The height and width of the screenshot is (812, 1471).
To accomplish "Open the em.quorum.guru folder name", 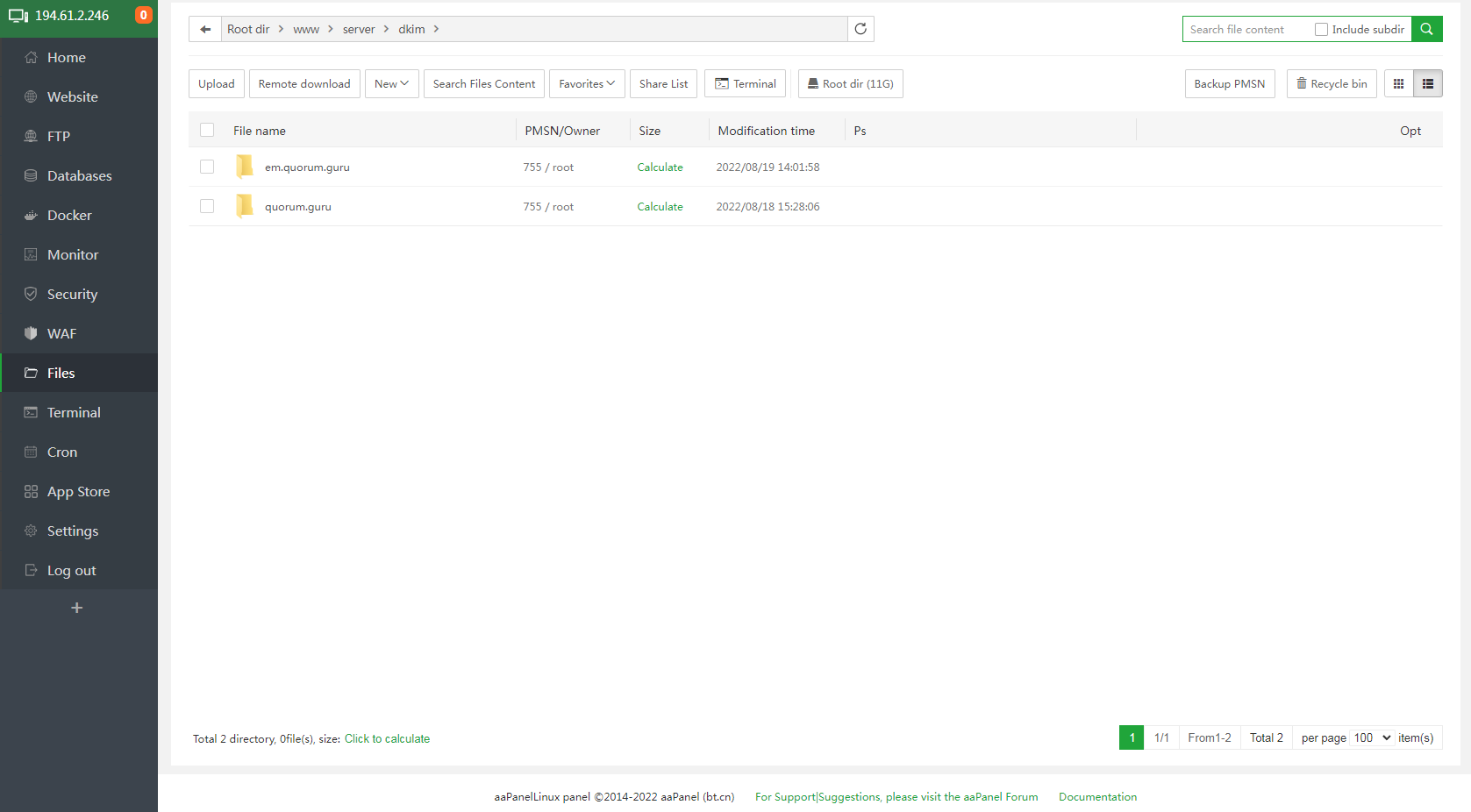I will [x=307, y=167].
